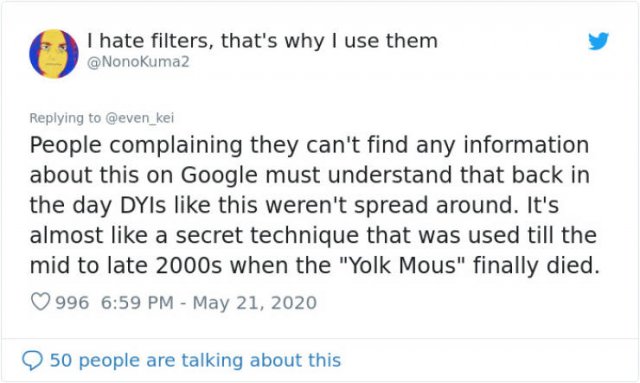Click the word "DYIs" in the tweet
This screenshot has width=640, height=383.
[x=143, y=205]
